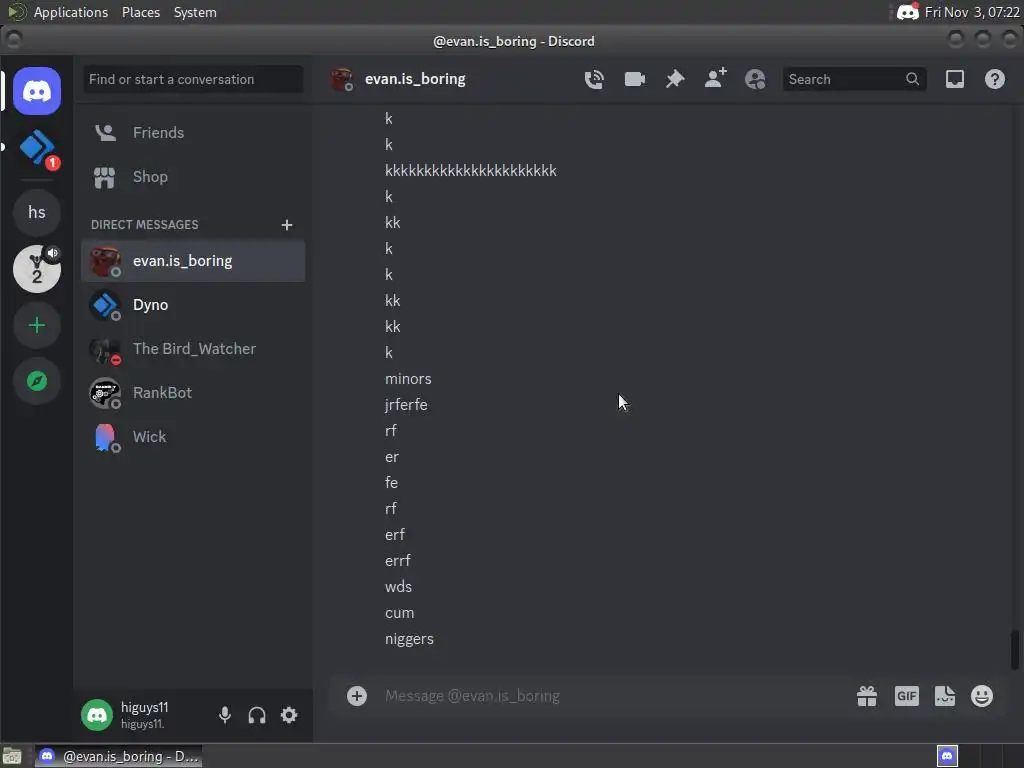The width and height of the screenshot is (1024, 768).
Task: Open the RankBot direct message
Action: (193, 392)
